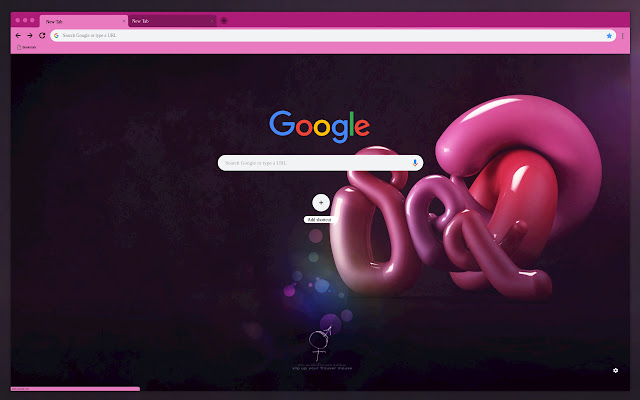This screenshot has height=400, width=640.
Task: Click the Google search box on page
Action: (x=320, y=163)
